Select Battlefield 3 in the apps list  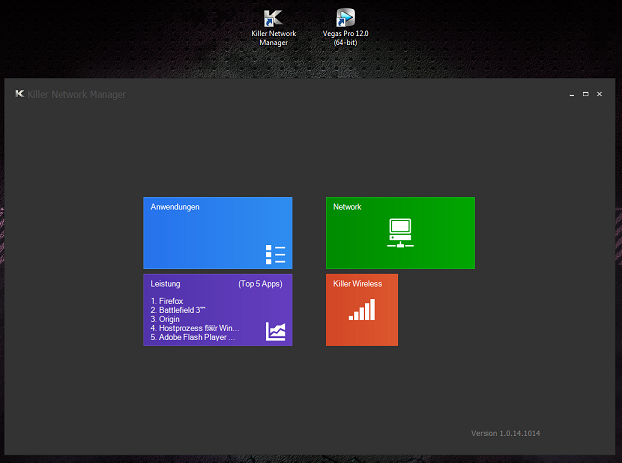click(178, 310)
